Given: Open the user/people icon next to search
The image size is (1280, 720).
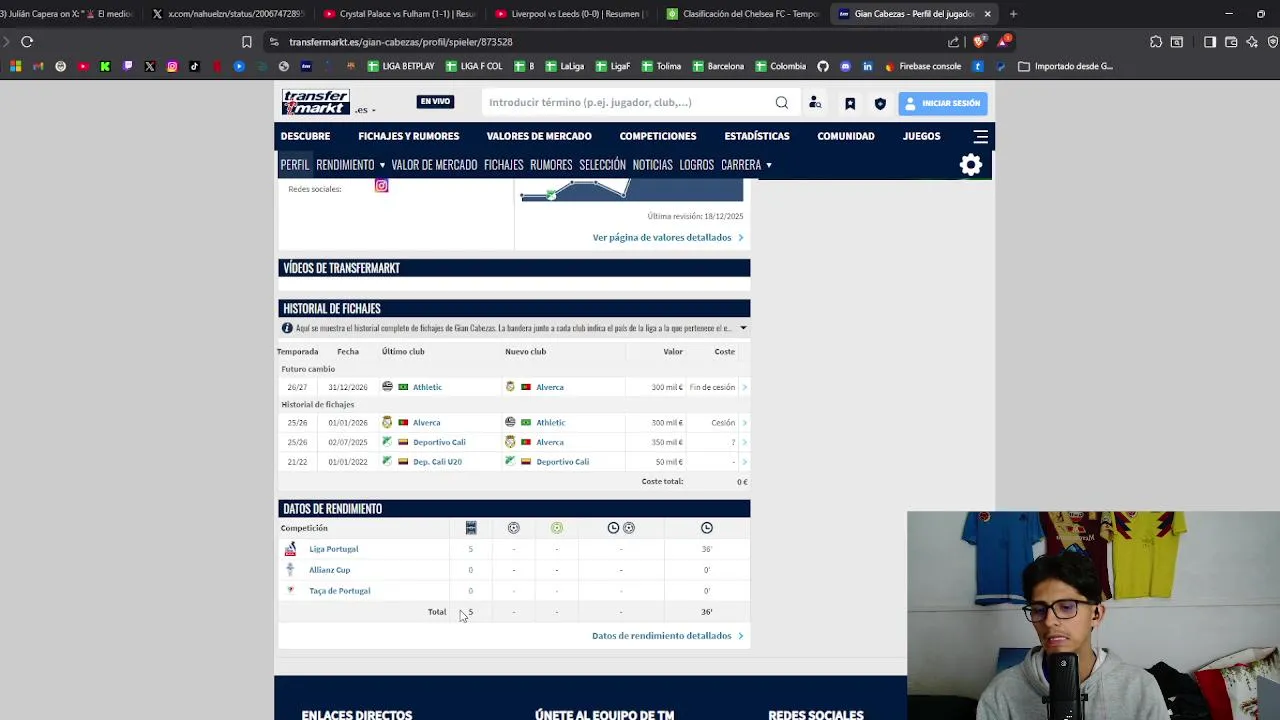Looking at the screenshot, I should (x=815, y=102).
